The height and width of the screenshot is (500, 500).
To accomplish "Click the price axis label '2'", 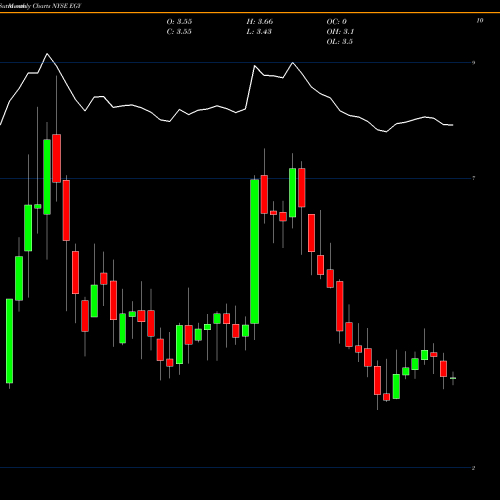I will 473,468.
